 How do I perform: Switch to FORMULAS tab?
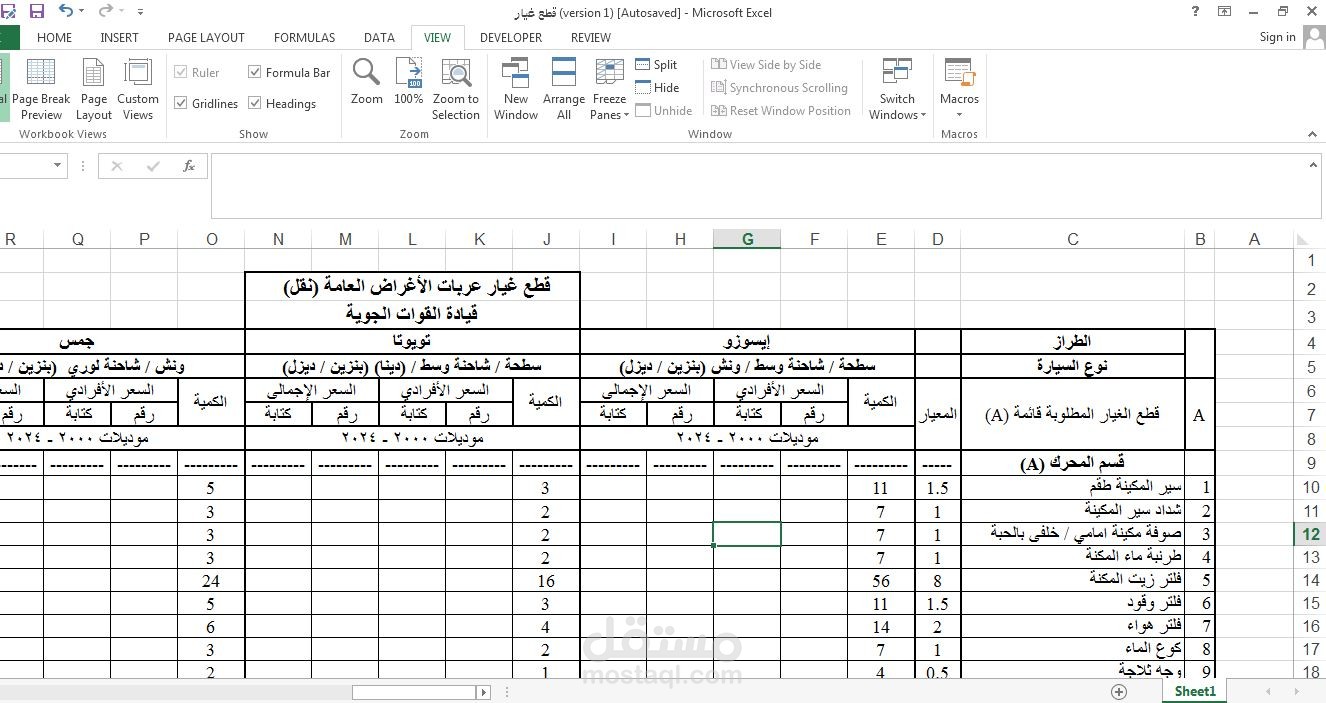[305, 37]
